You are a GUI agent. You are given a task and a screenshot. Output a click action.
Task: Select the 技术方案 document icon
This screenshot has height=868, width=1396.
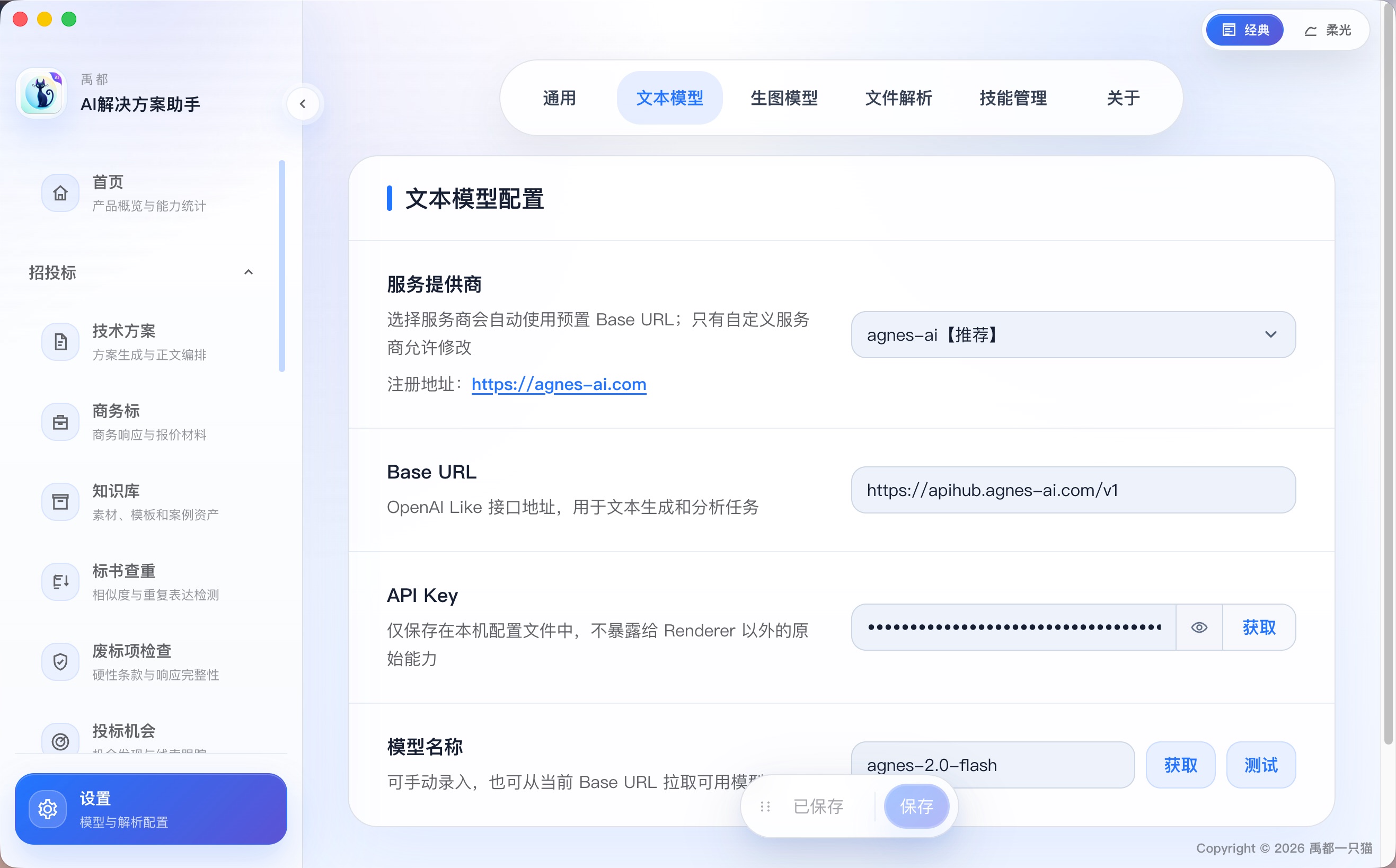click(60, 342)
